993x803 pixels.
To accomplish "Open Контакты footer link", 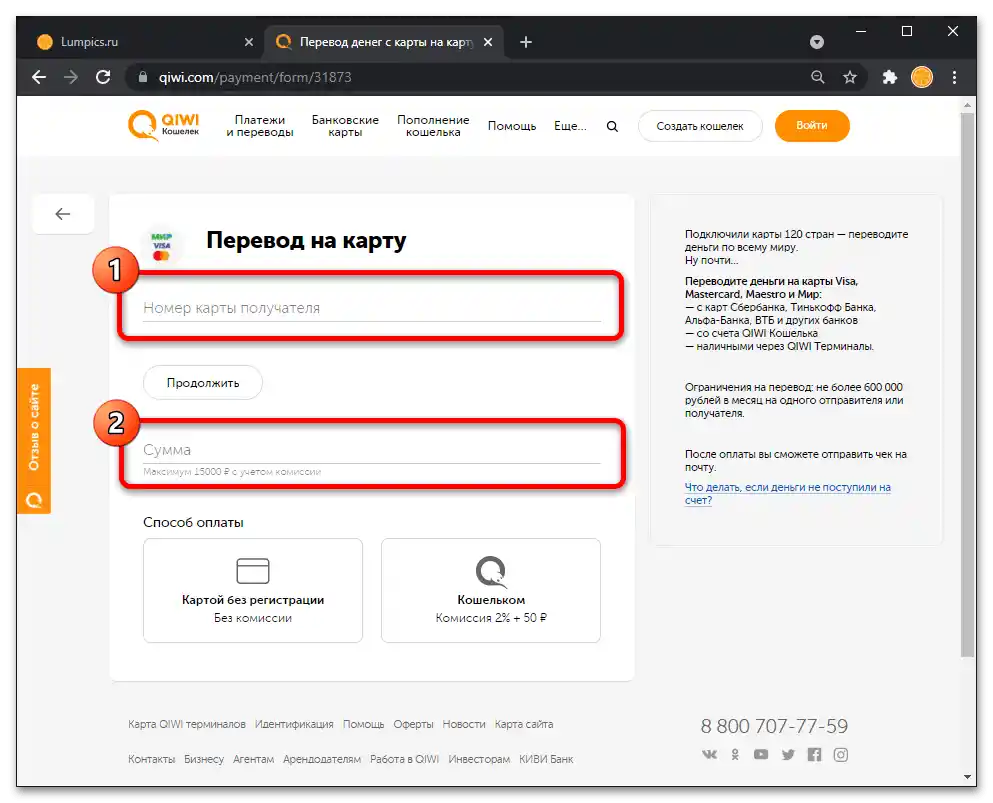I will tap(151, 759).
